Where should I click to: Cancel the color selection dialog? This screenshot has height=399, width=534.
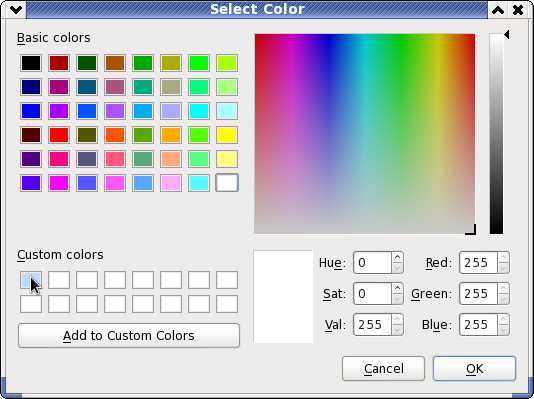coord(383,368)
